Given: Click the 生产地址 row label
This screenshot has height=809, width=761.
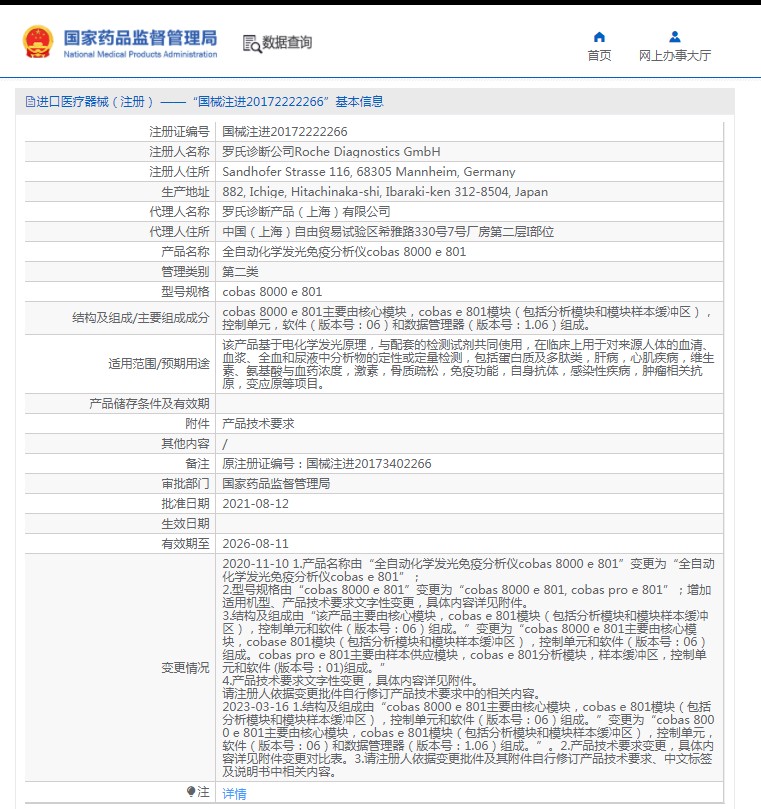Looking at the screenshot, I should tap(185, 192).
